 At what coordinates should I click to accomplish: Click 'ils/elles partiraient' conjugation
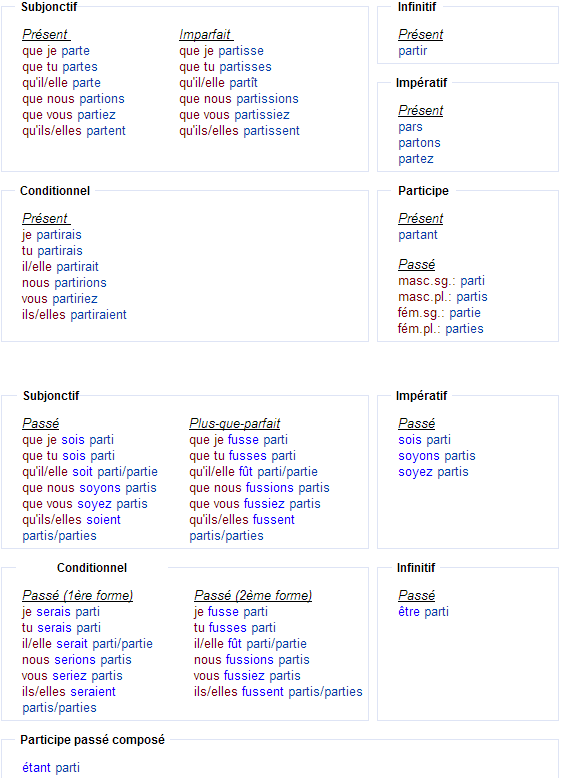[74, 315]
